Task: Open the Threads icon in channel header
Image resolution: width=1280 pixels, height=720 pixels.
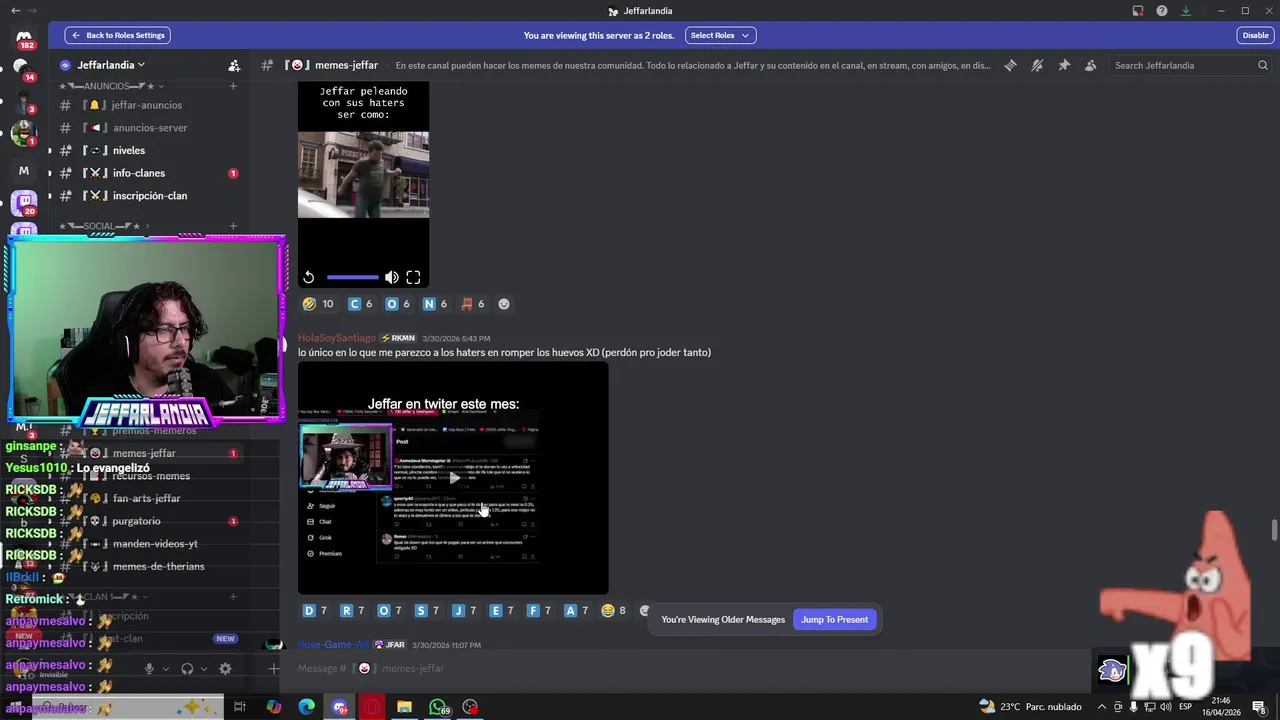Action: coord(1010,65)
